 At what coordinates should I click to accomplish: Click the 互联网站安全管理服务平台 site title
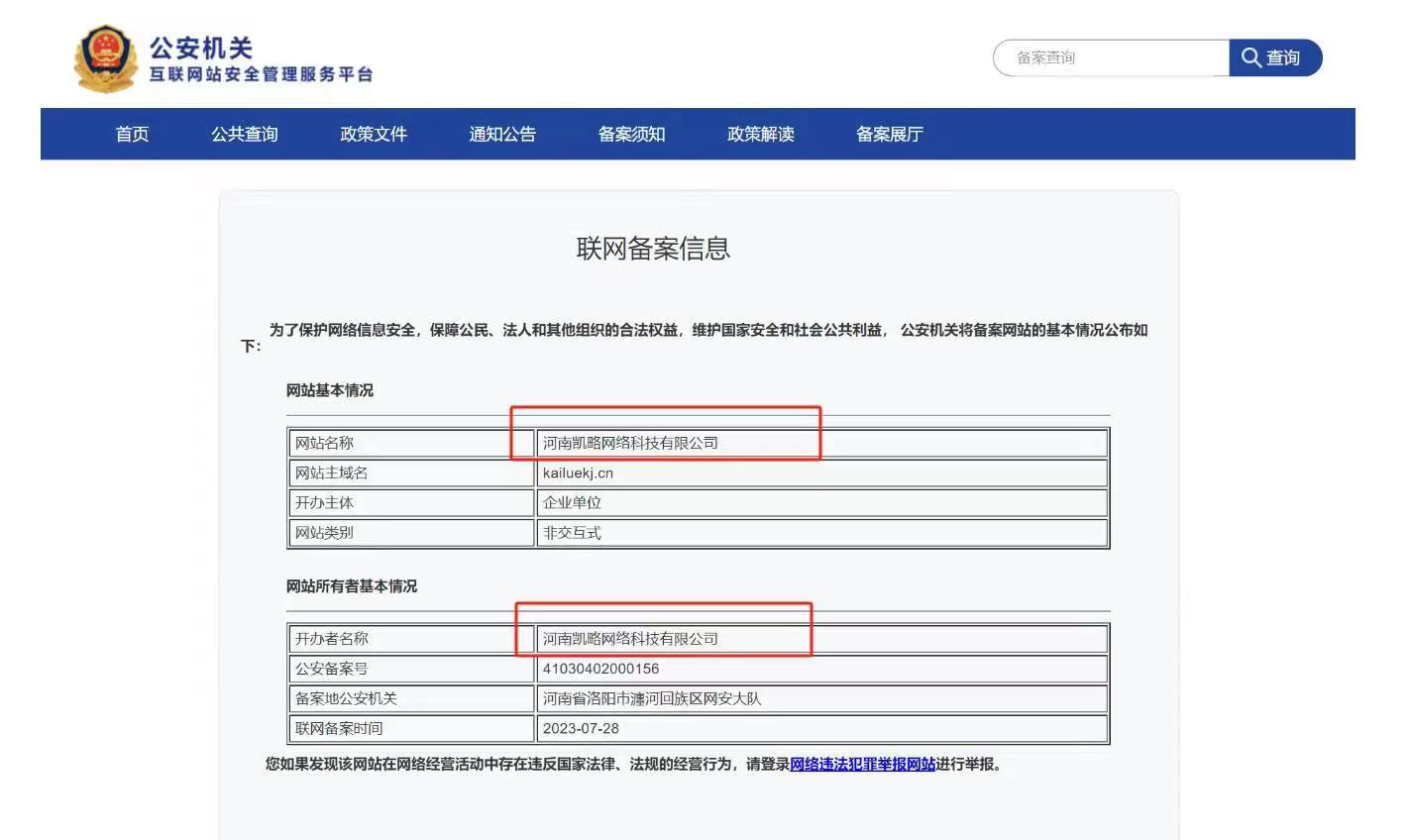pos(261,75)
